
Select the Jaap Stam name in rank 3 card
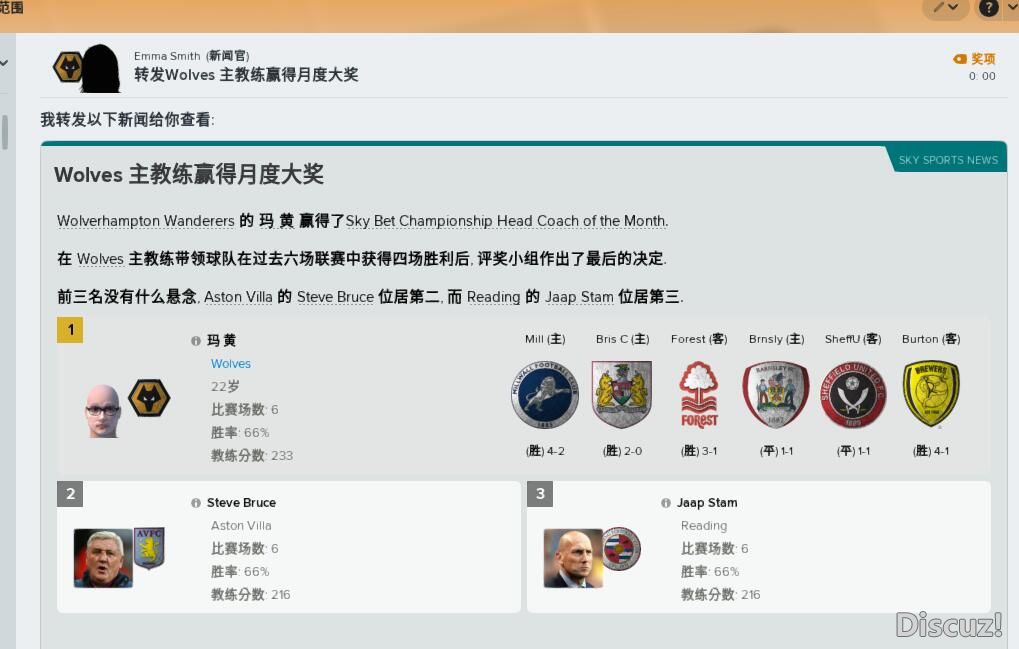pyautogui.click(x=707, y=503)
